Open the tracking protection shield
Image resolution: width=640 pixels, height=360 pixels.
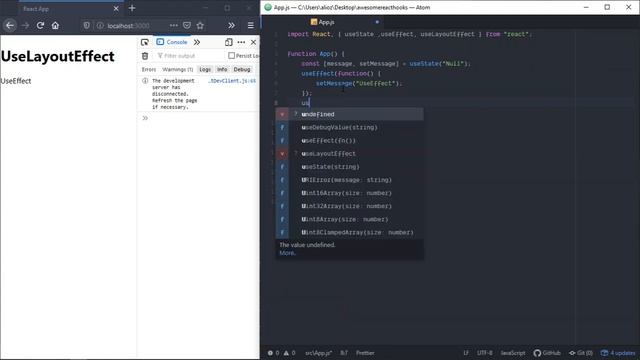click(87, 25)
